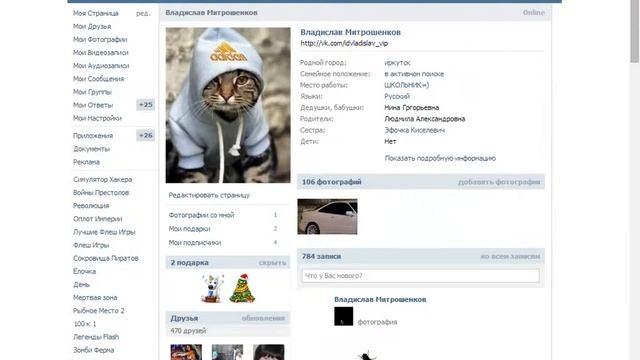
Task: Click the Christmas tree gift icon
Action: click(242, 288)
